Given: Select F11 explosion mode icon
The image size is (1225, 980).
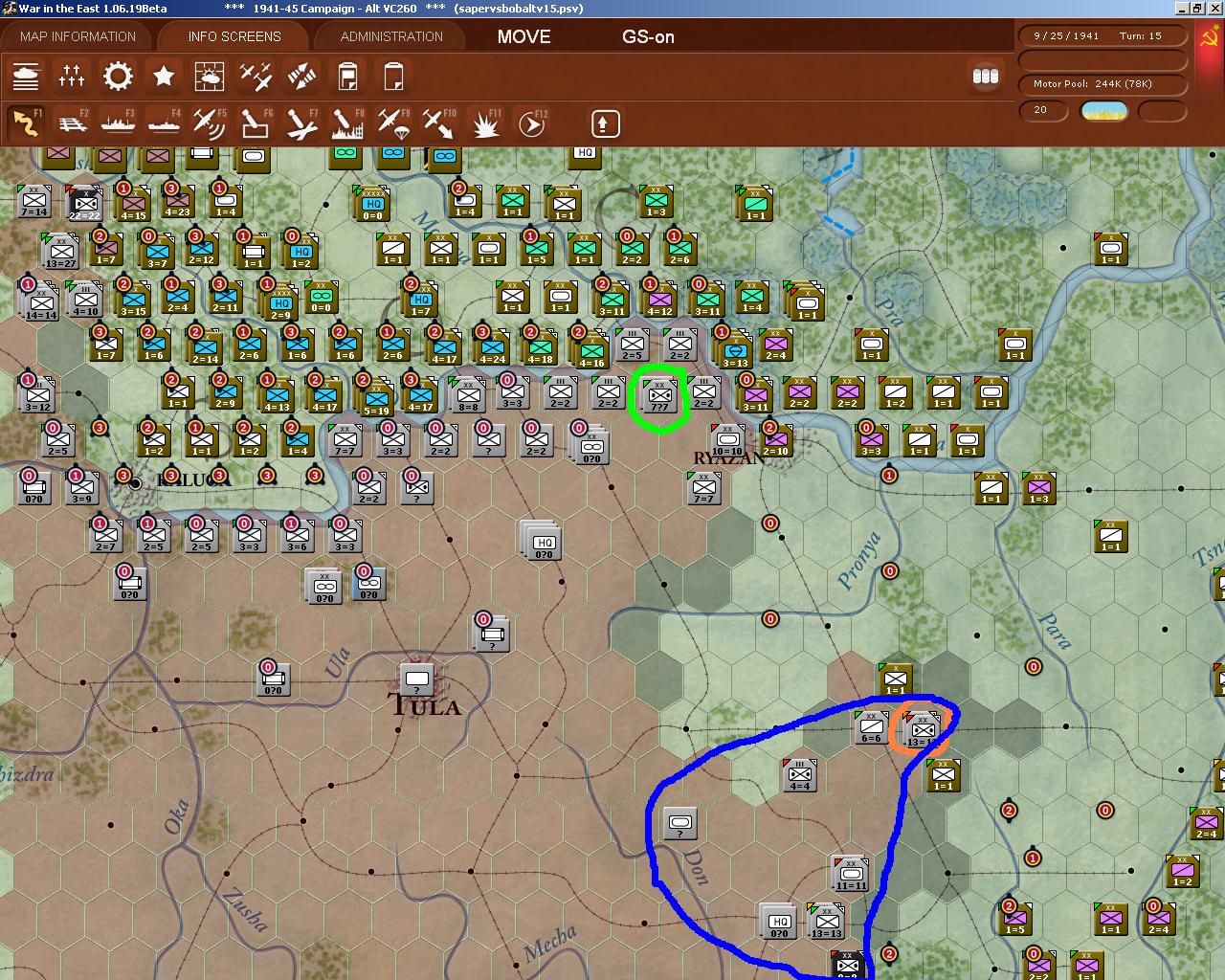Looking at the screenshot, I should [485, 123].
